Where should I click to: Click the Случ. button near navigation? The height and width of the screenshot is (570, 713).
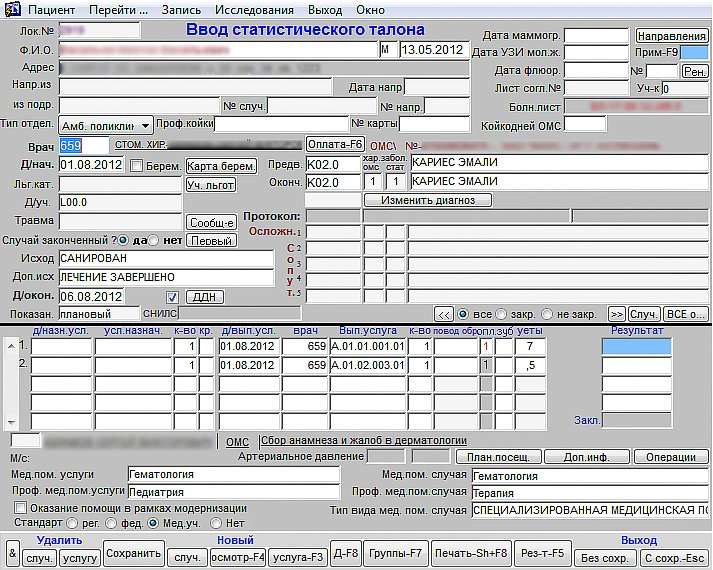[x=643, y=315]
